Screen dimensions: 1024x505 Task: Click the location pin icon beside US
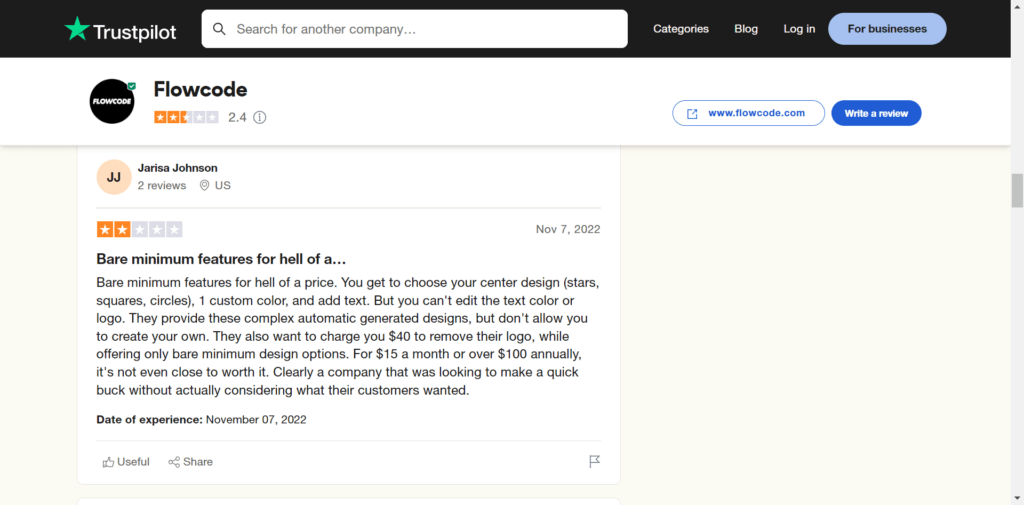(204, 186)
